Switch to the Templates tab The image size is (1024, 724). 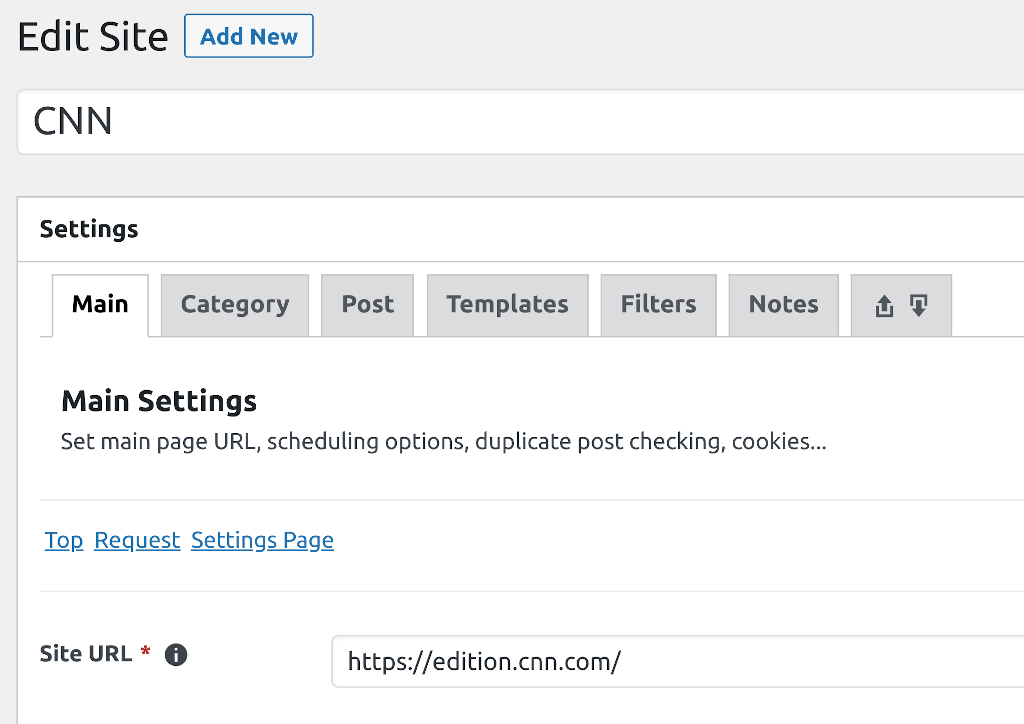pos(507,305)
